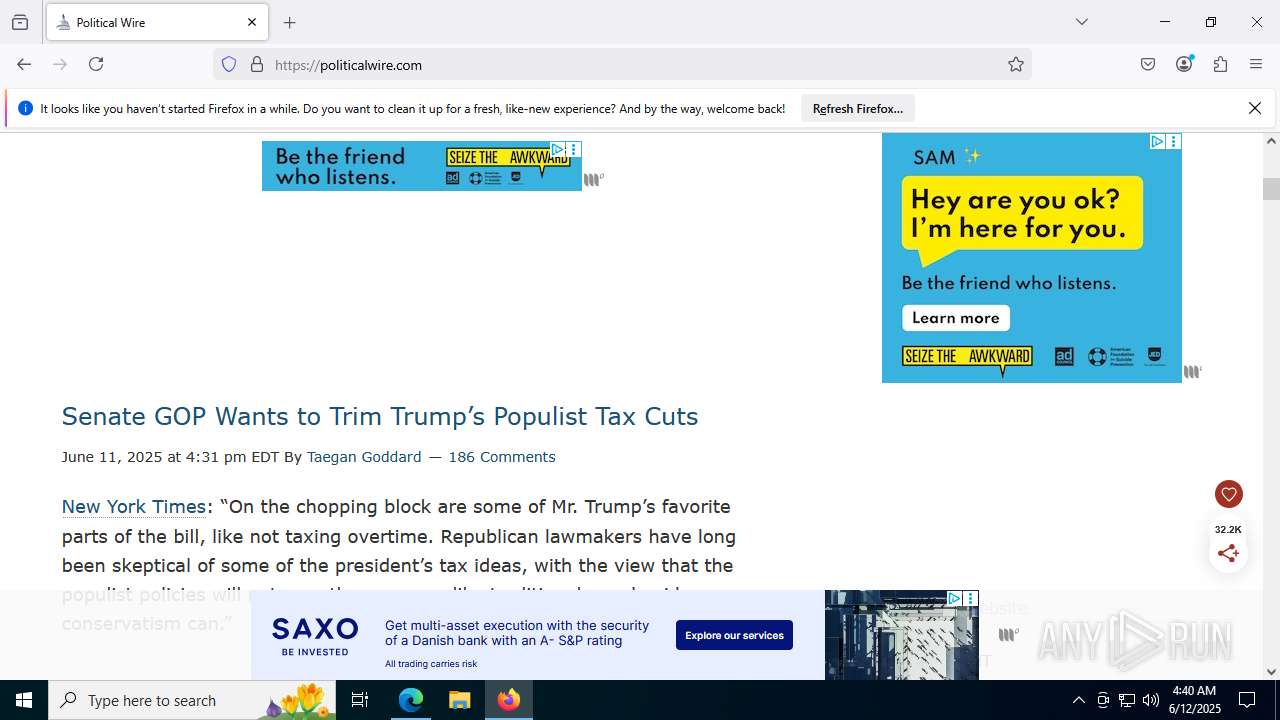Open author Taegan Goddard link
The image size is (1280, 720).
pos(364,457)
